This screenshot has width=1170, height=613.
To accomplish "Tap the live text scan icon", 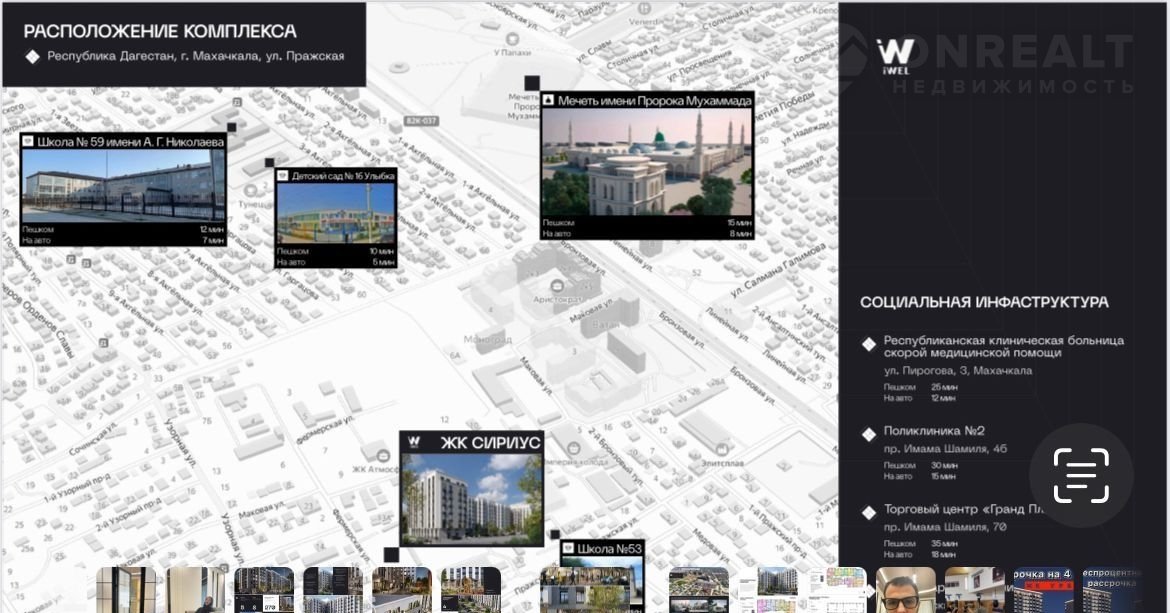I will 1081,476.
